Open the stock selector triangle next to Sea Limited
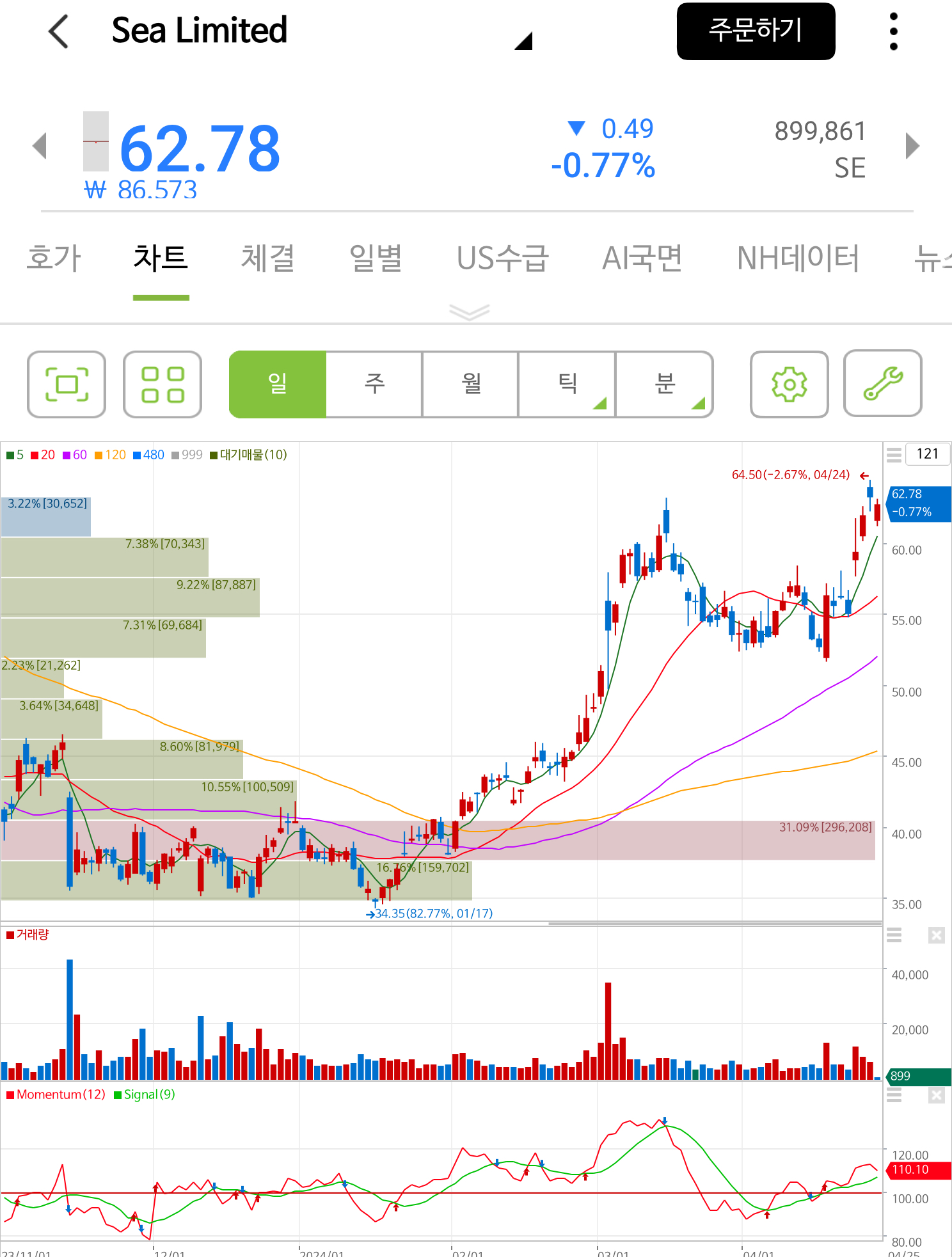Viewport: 952px width, 1257px height. [x=523, y=41]
